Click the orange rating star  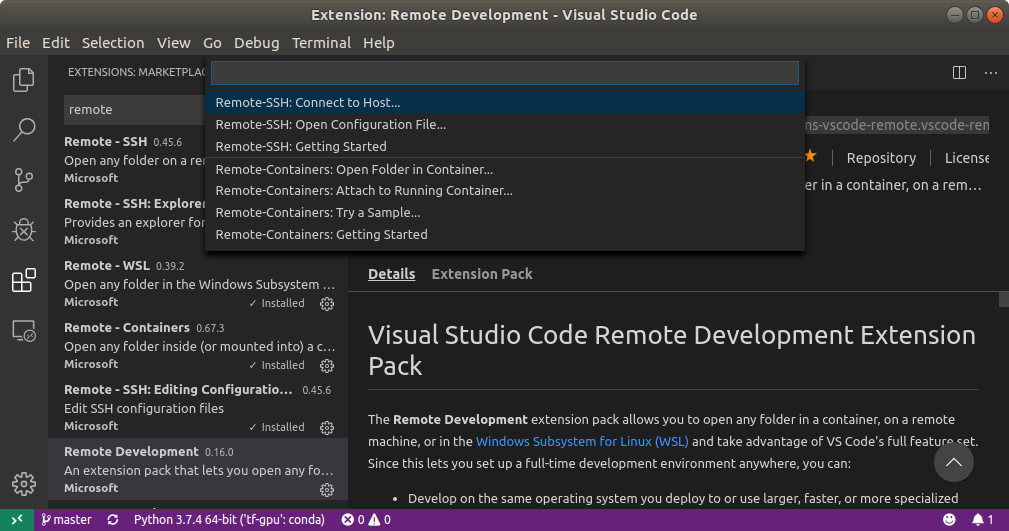[811, 156]
